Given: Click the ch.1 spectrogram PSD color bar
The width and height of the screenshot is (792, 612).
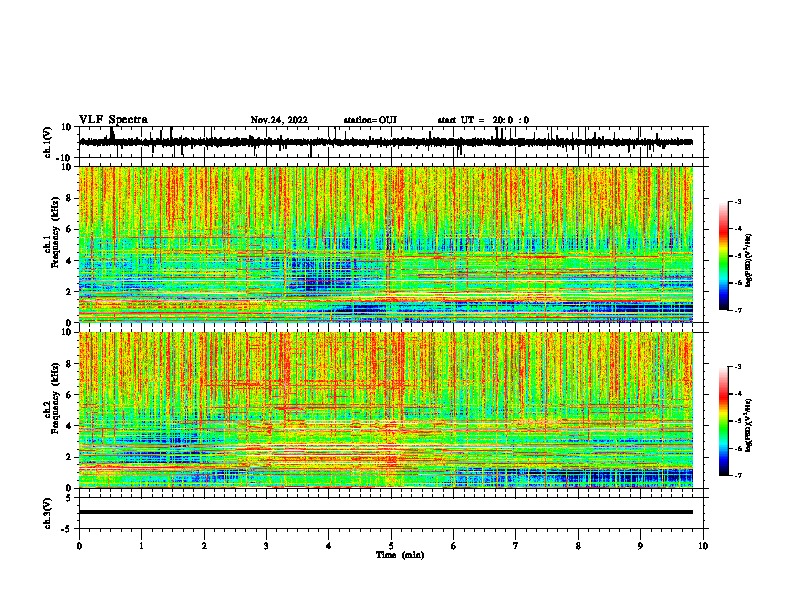Looking at the screenshot, I should pyautogui.click(x=723, y=256).
